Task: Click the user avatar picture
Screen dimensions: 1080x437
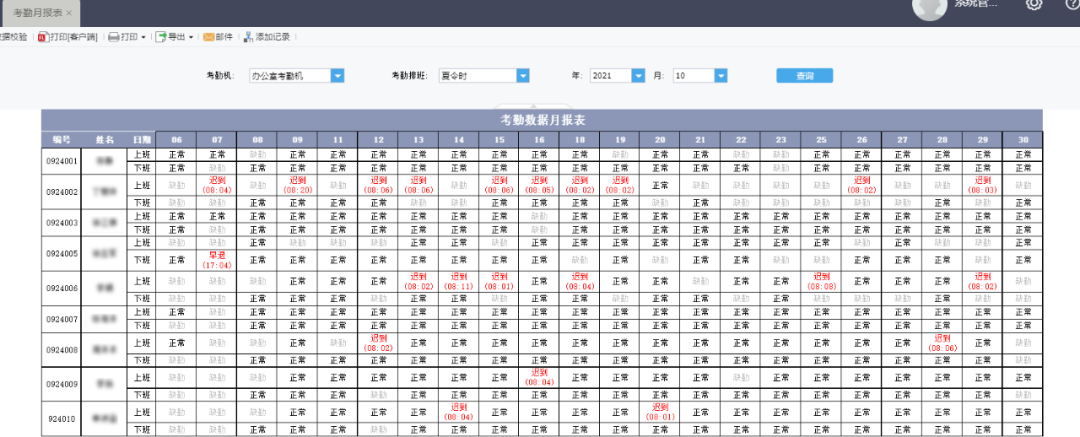Action: (x=929, y=8)
